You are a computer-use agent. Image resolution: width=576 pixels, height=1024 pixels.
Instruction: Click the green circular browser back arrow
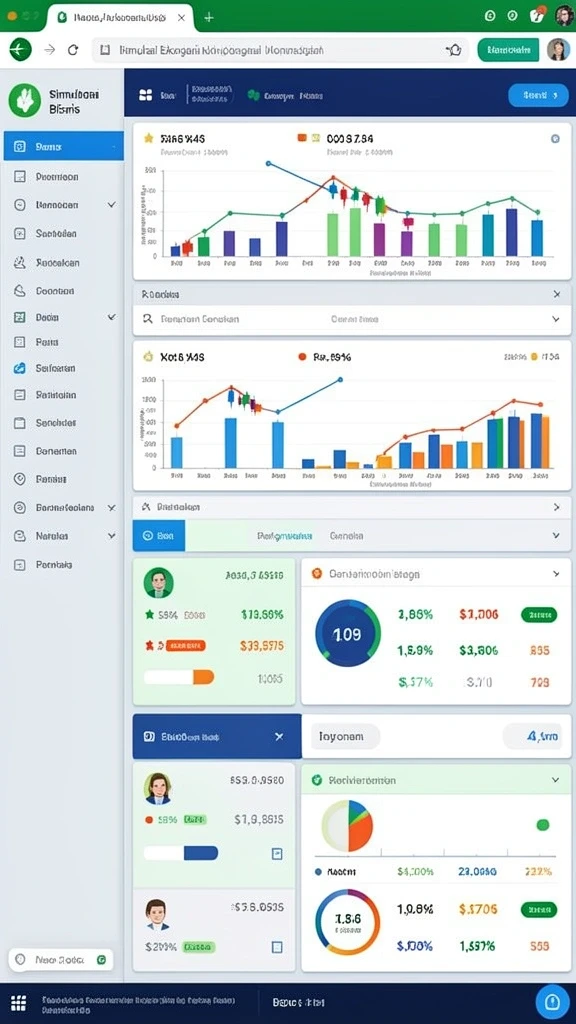coord(20,50)
